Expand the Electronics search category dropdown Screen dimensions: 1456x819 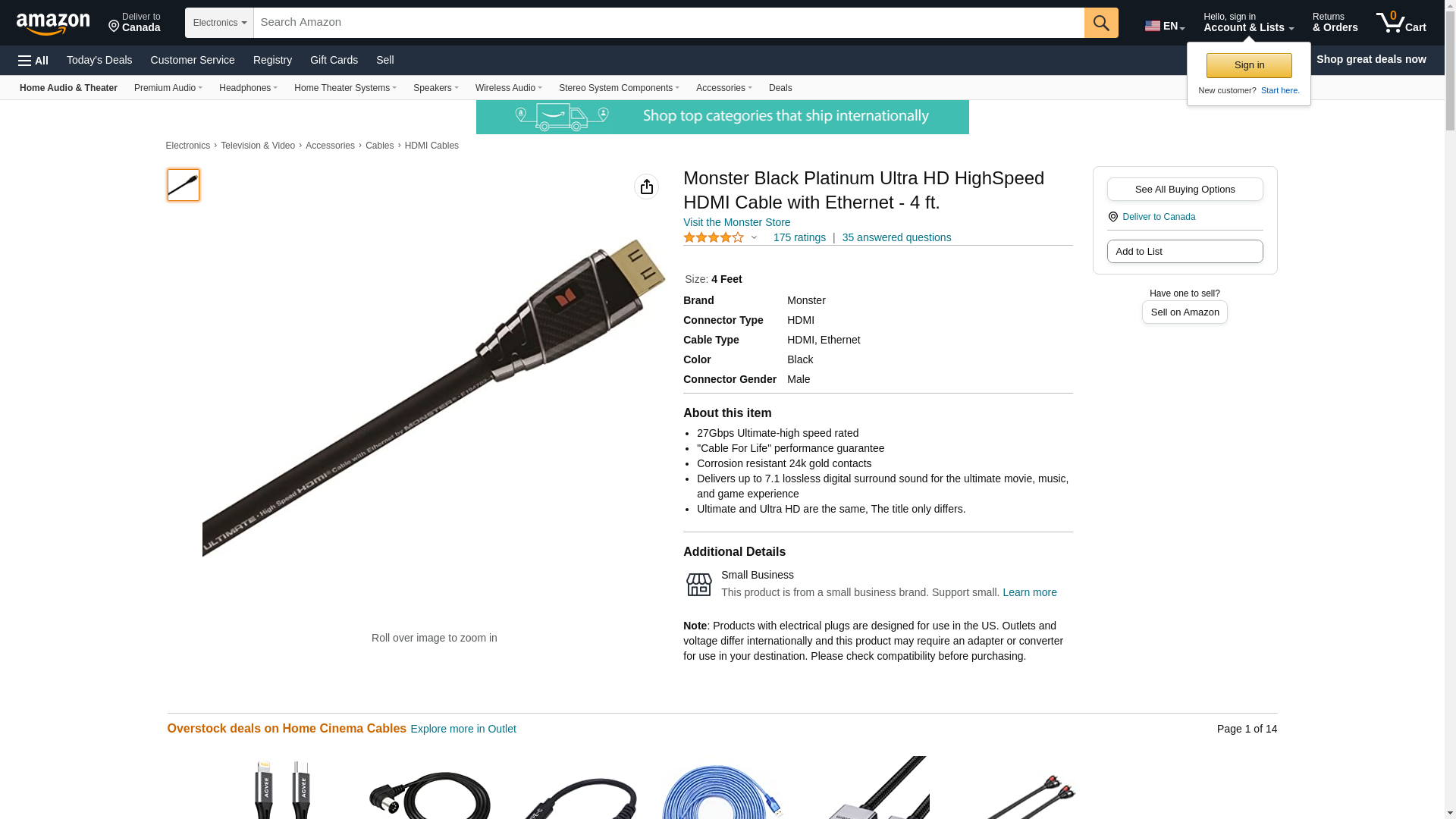coord(219,23)
